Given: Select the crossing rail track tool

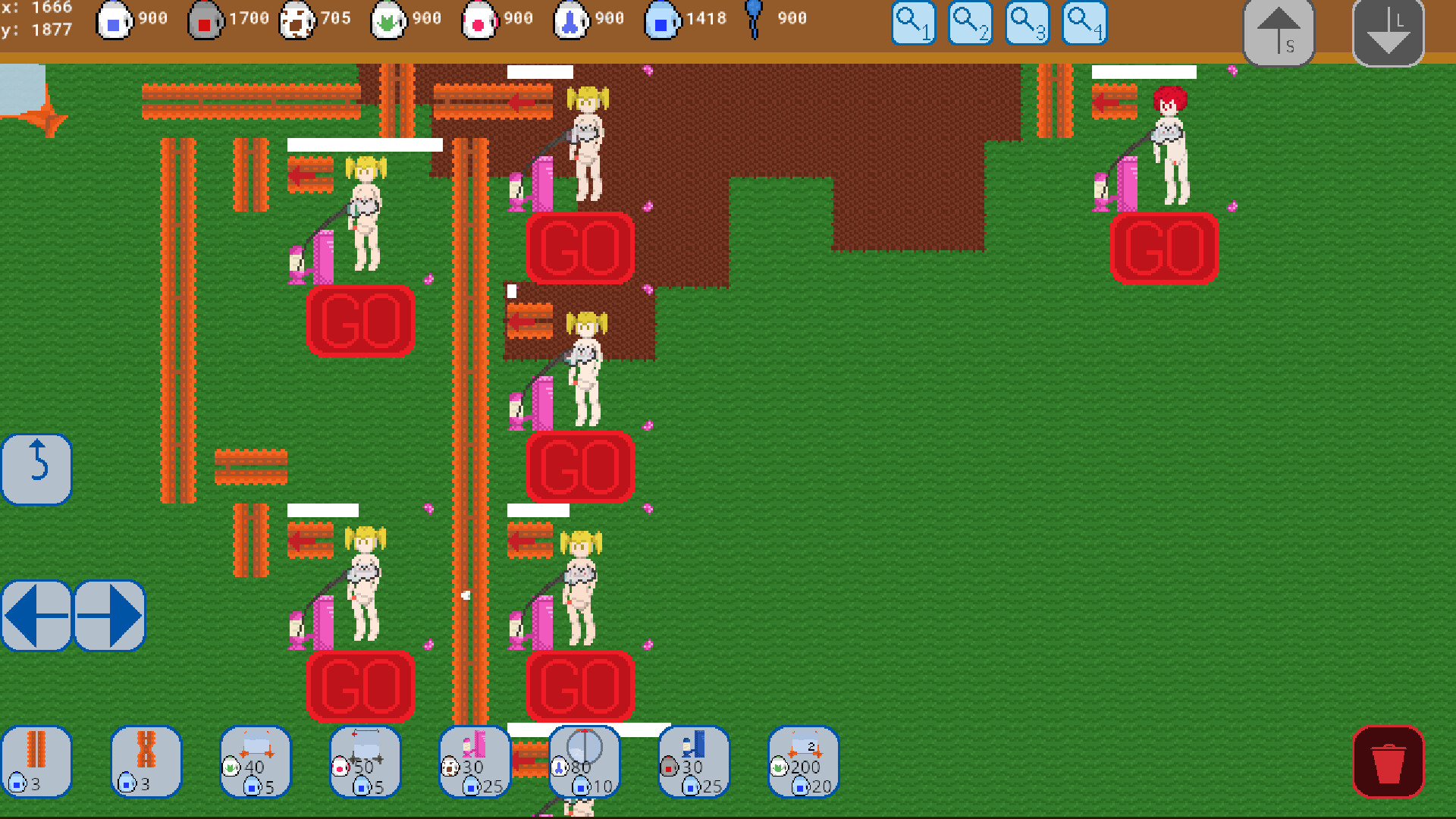Looking at the screenshot, I should 146,762.
